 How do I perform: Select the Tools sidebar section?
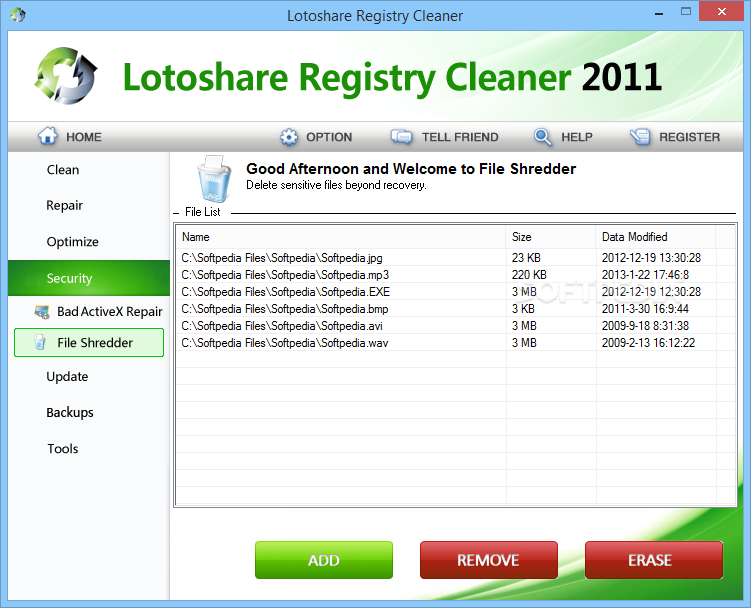pos(63,448)
